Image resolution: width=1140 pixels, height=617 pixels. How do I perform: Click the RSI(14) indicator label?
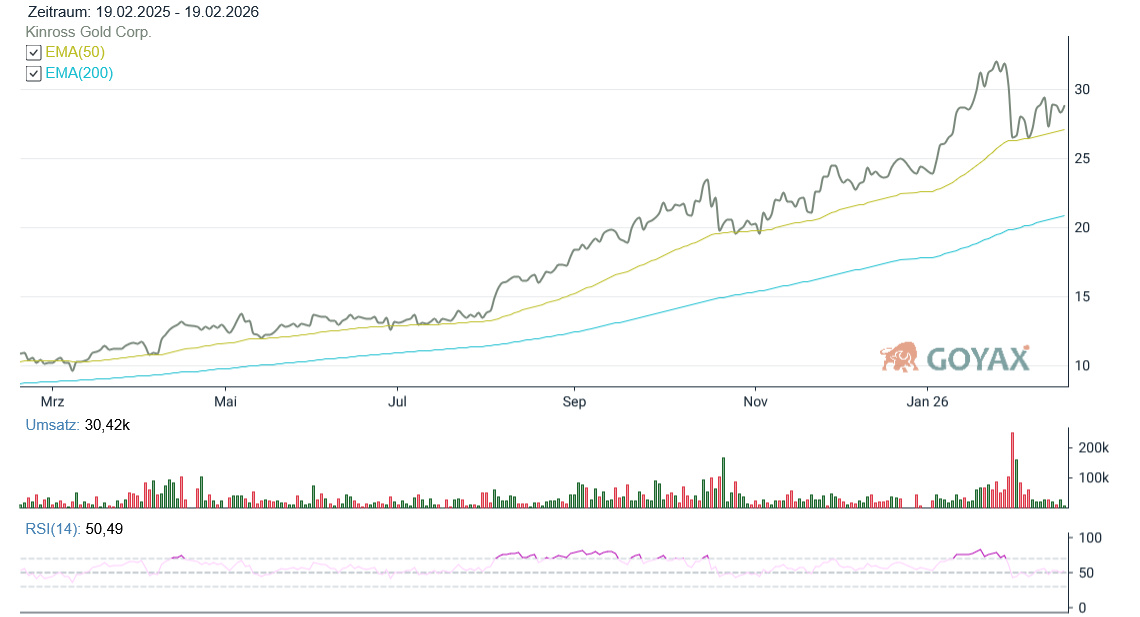[52, 529]
